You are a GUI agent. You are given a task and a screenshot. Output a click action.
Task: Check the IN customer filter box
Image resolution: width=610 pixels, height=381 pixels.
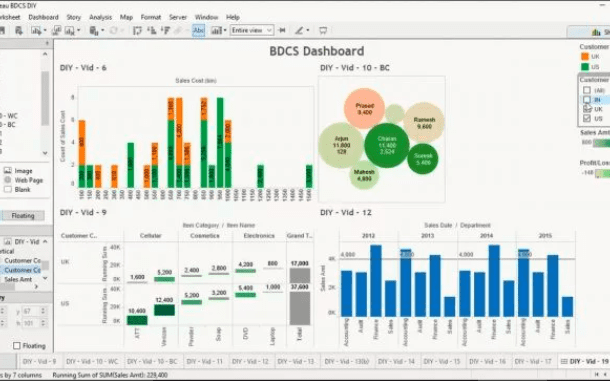[587, 100]
